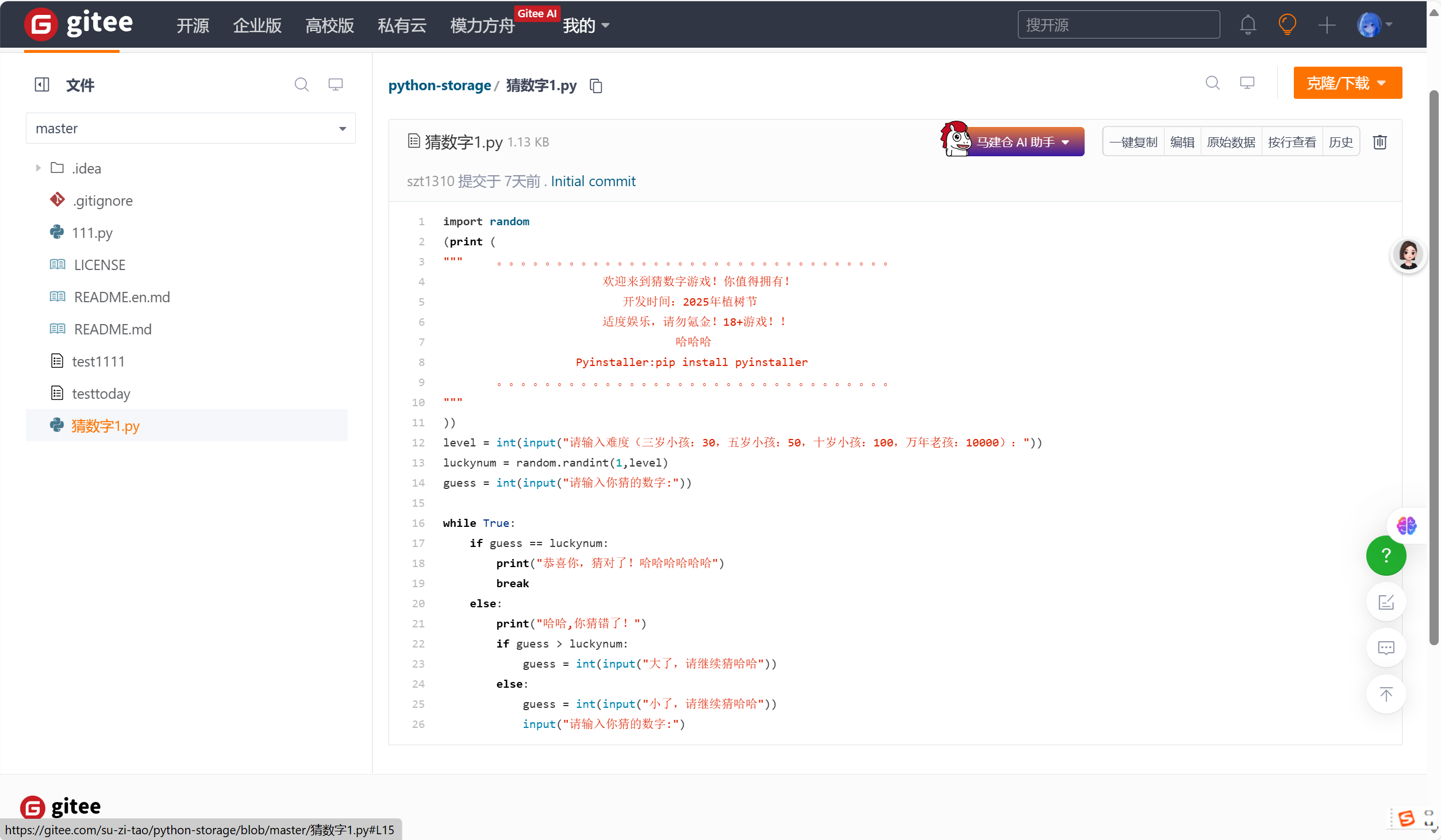The height and width of the screenshot is (840, 1441).
Task: Click the monitor icon beside the clone button
Action: 1247,83
